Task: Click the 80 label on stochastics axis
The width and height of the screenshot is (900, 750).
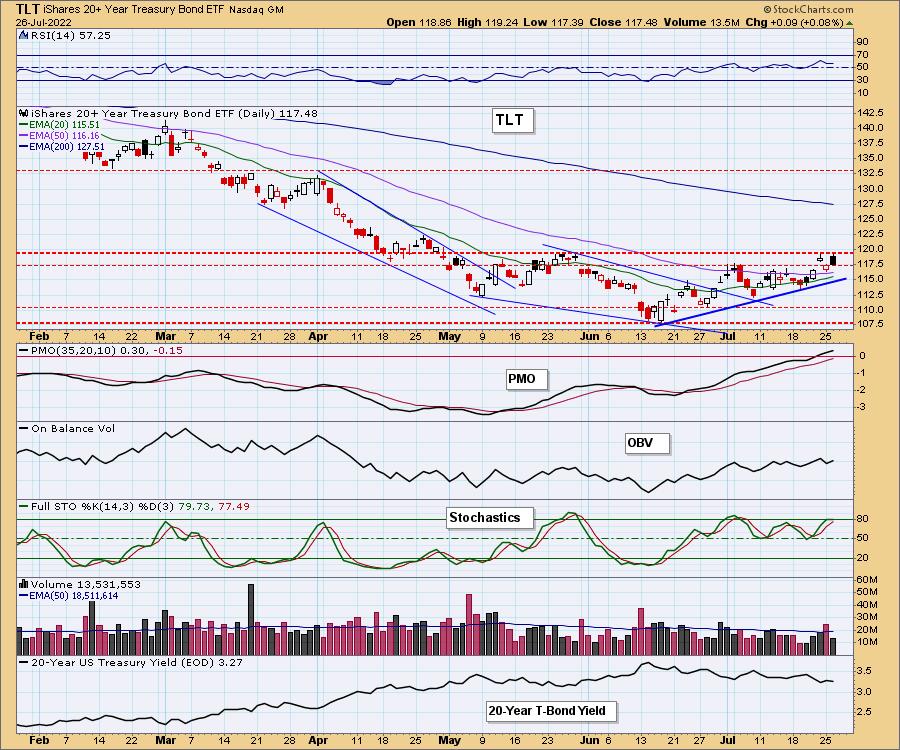Action: 863,519
